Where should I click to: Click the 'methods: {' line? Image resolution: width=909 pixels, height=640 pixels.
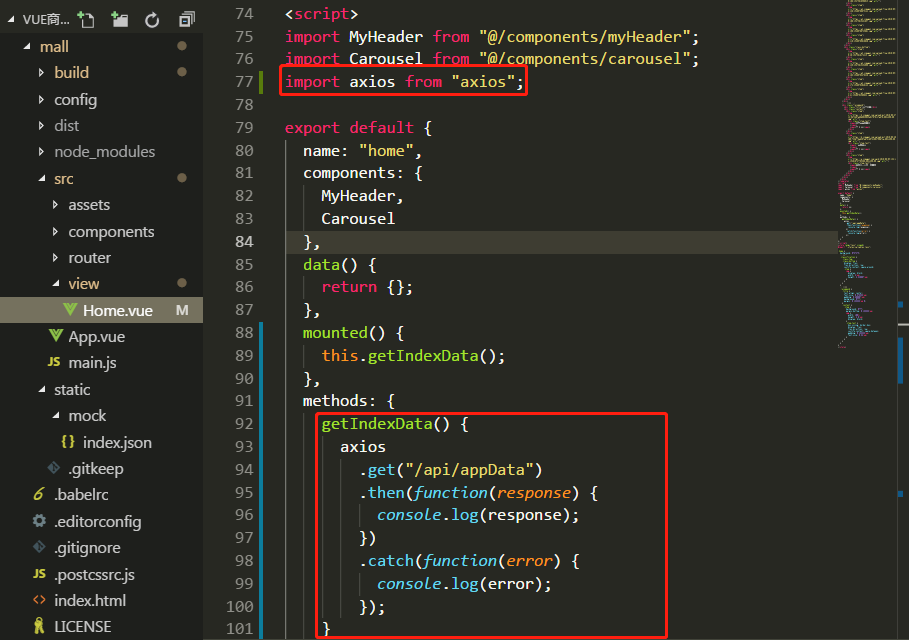tap(348, 401)
